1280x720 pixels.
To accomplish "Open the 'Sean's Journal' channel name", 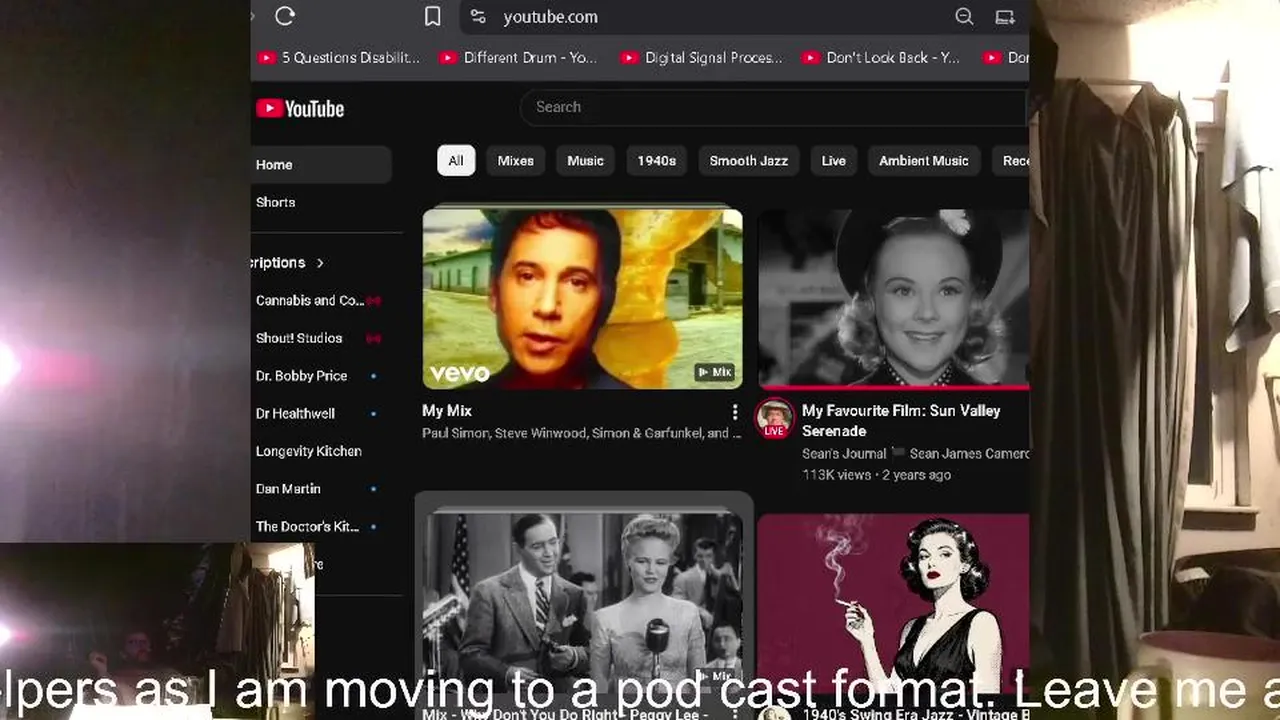I will (844, 454).
